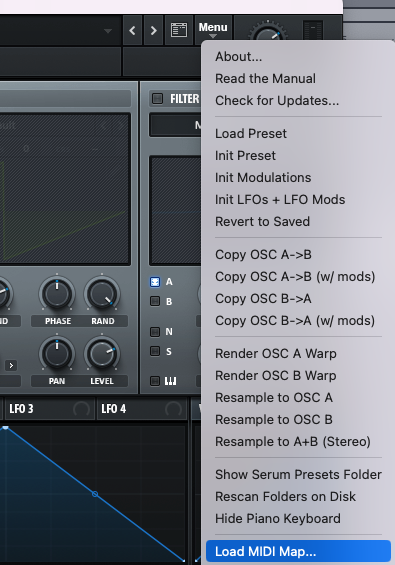Click the filter response display
The height and width of the screenshot is (565, 395).
[176, 210]
